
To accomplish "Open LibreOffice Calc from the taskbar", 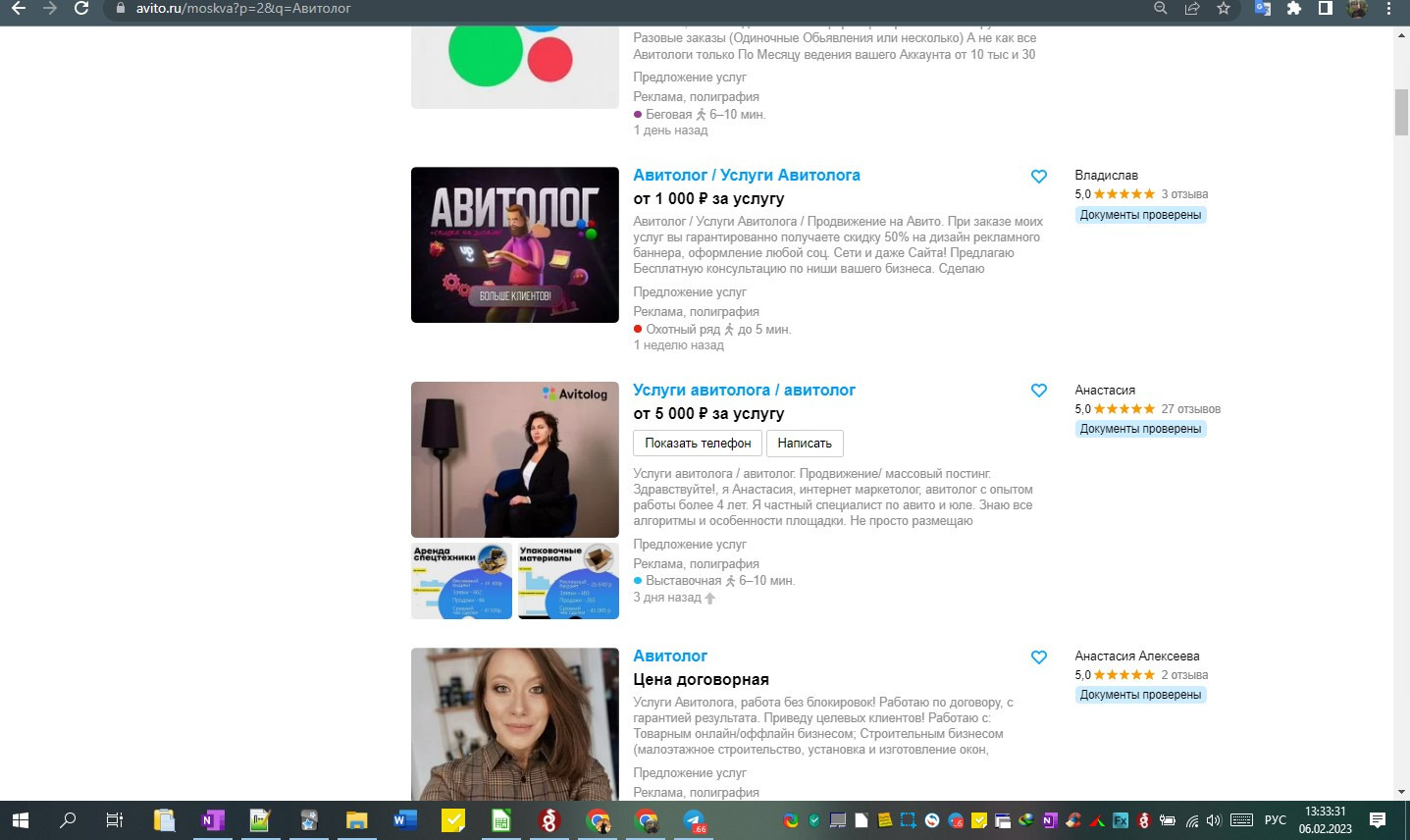I will [x=500, y=820].
